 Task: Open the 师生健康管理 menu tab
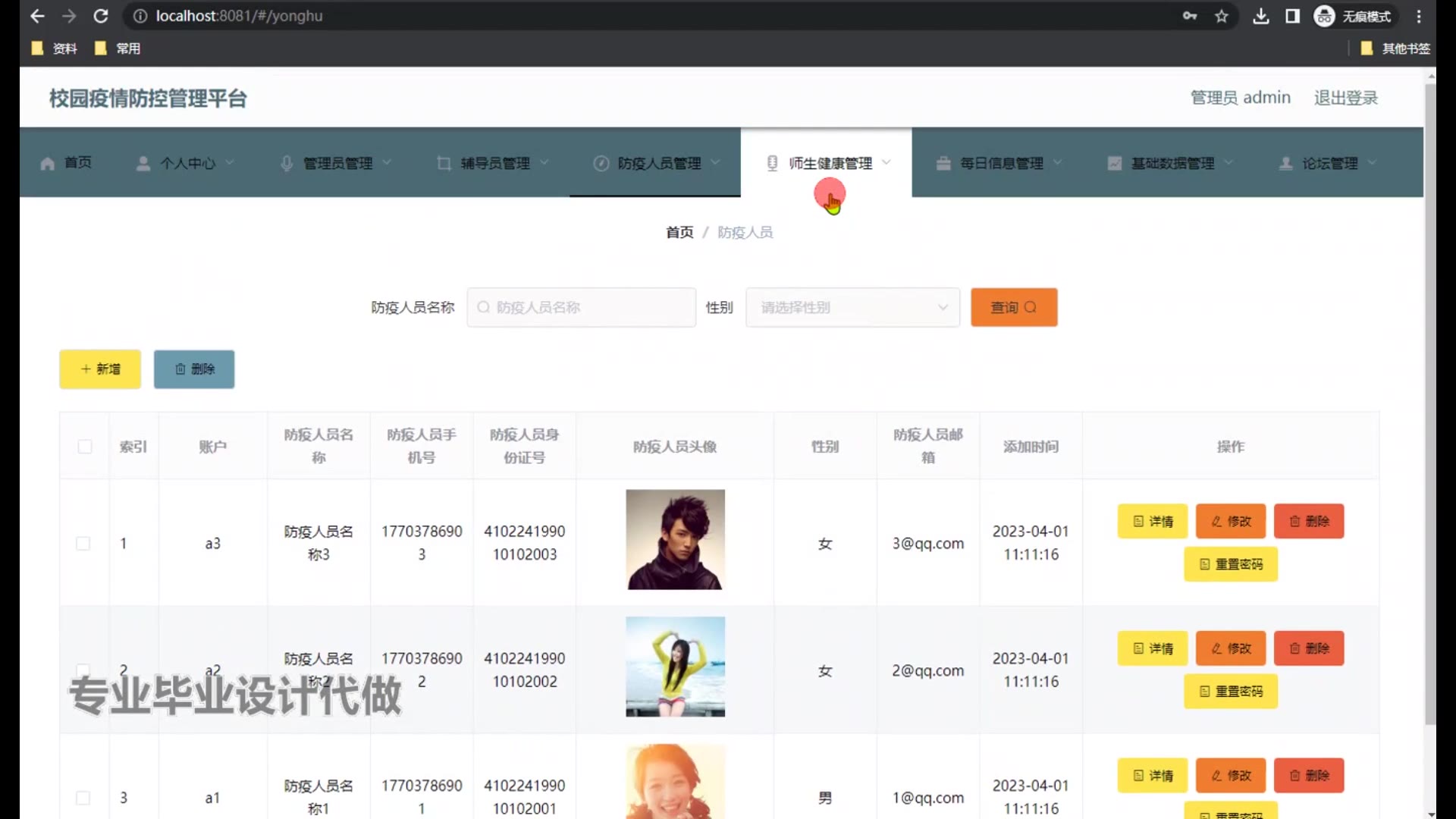click(x=830, y=164)
